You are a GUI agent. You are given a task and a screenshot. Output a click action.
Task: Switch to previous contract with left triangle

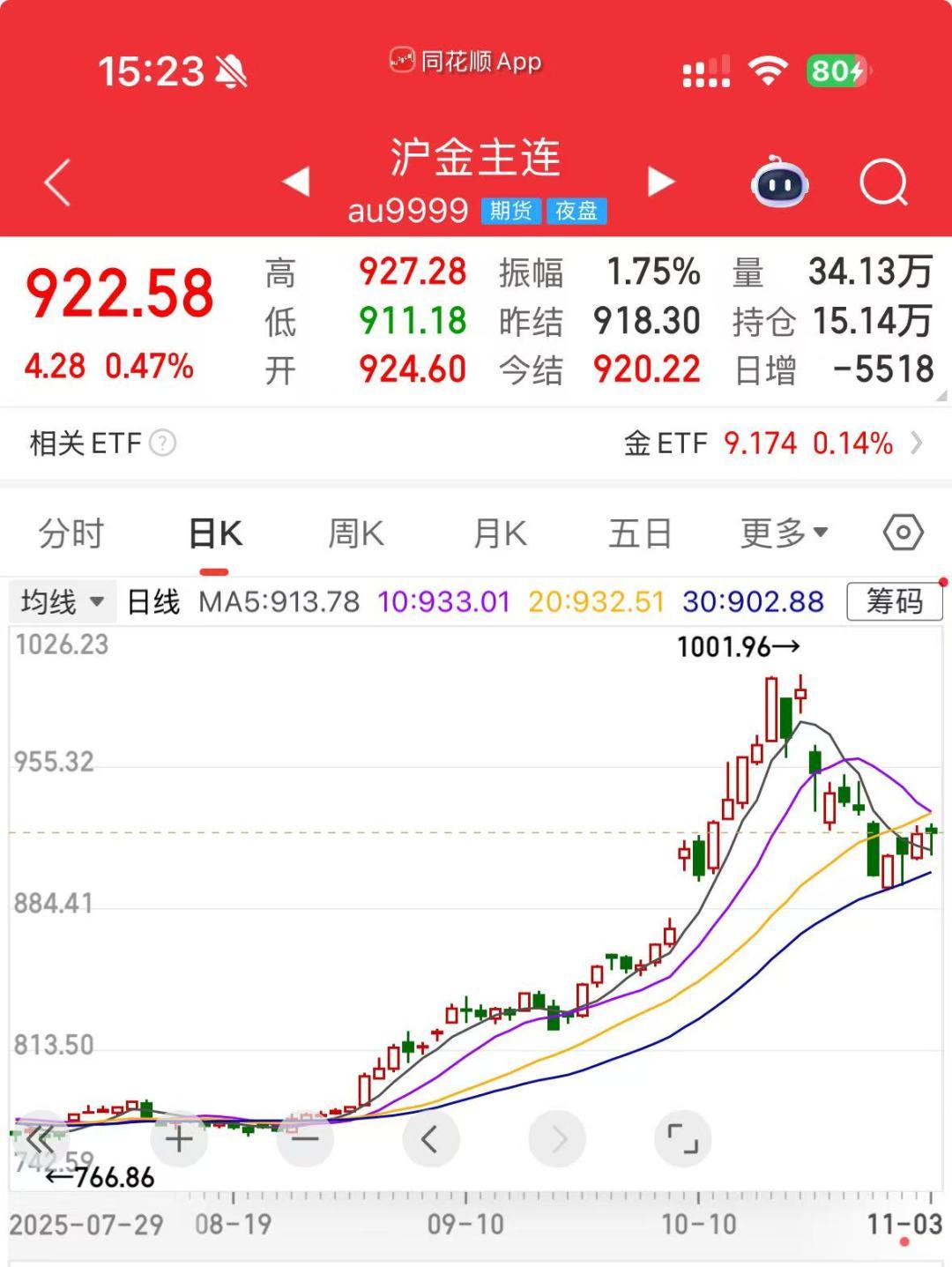(296, 182)
